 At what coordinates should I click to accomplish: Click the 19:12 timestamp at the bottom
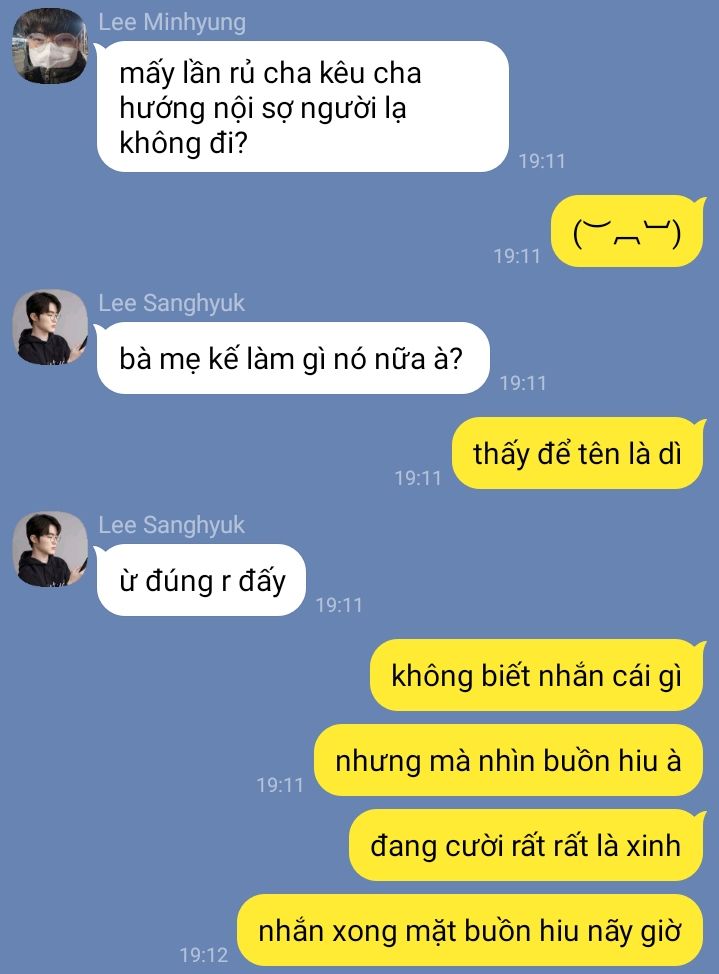point(204,955)
